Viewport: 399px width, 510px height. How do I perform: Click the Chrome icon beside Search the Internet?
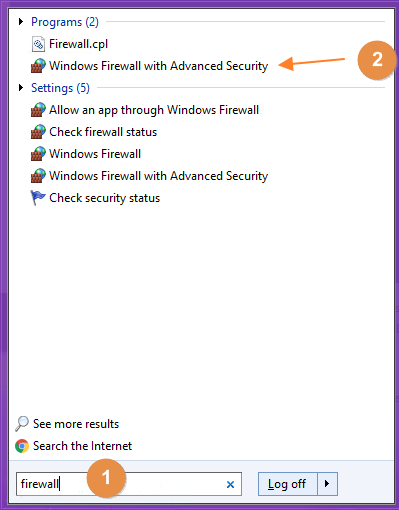click(x=22, y=446)
